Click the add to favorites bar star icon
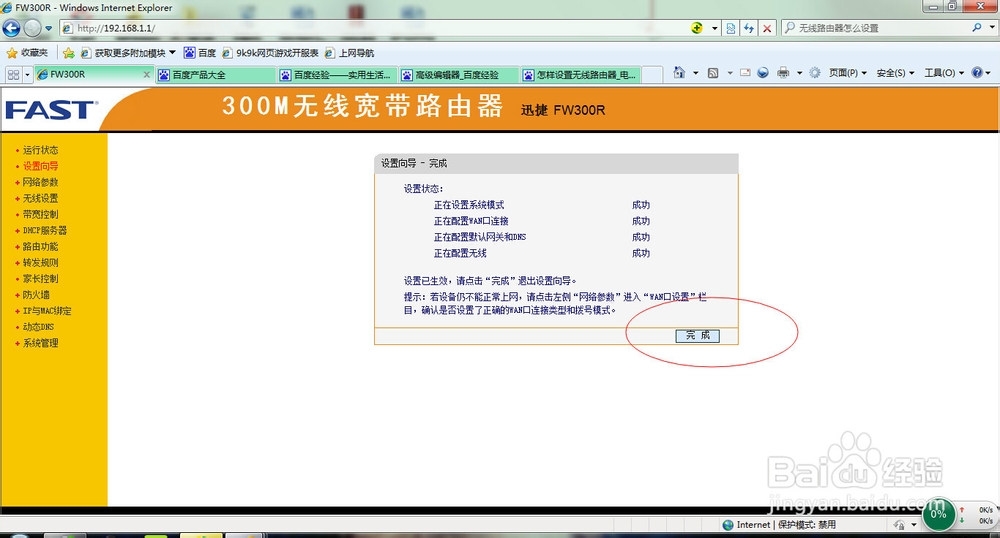The height and width of the screenshot is (538, 1000). pos(69,53)
